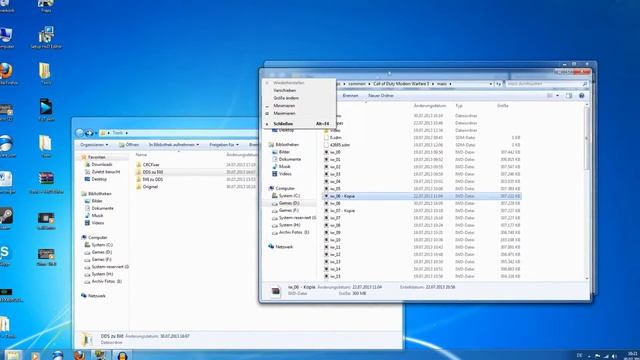
Task: Select the file iw_03
Action: [335, 174]
